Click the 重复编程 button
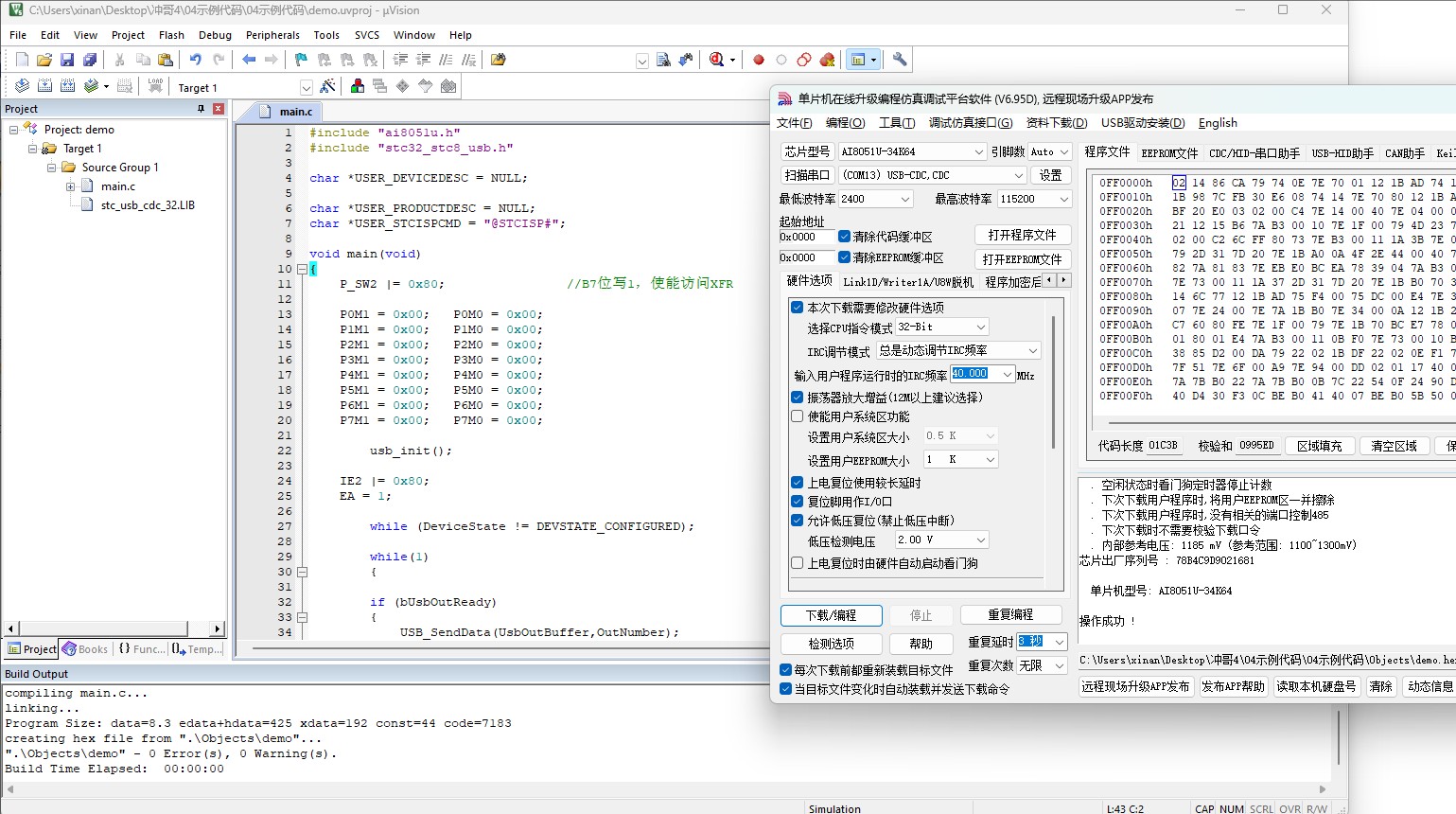 pos(1010,615)
